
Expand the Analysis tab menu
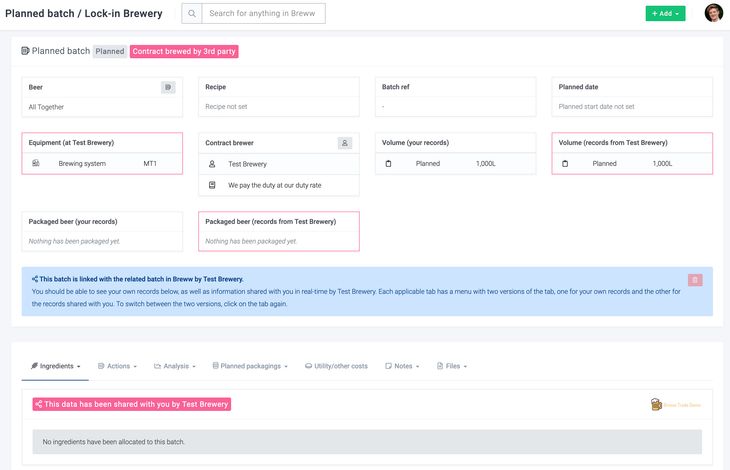[175, 366]
